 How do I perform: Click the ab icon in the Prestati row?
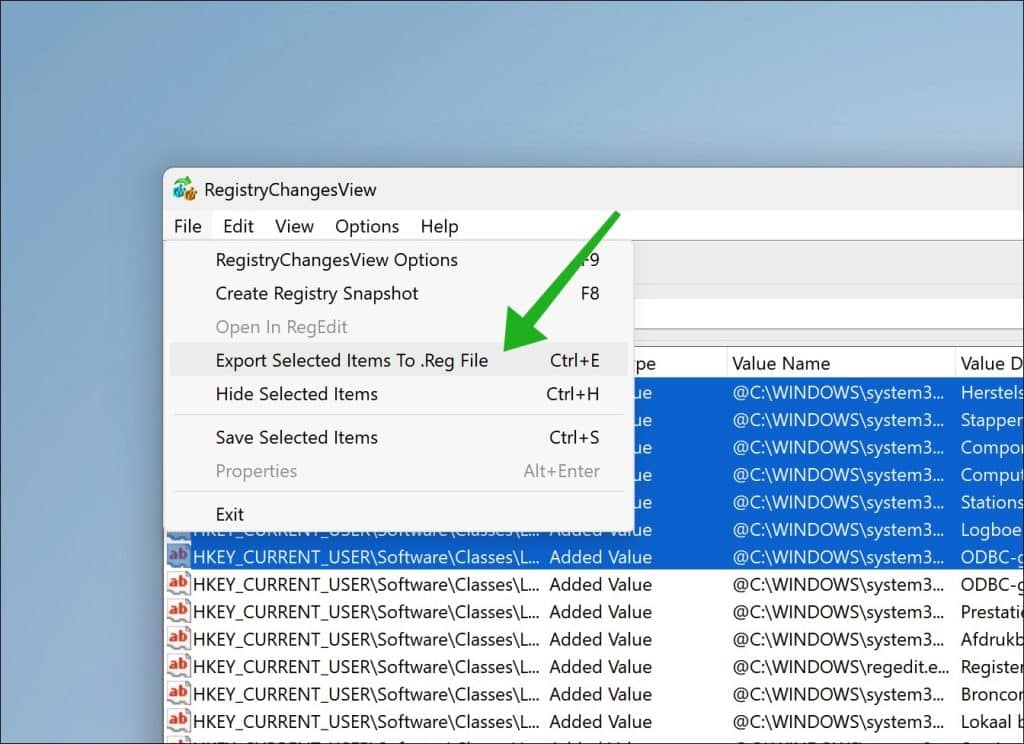pos(178,611)
